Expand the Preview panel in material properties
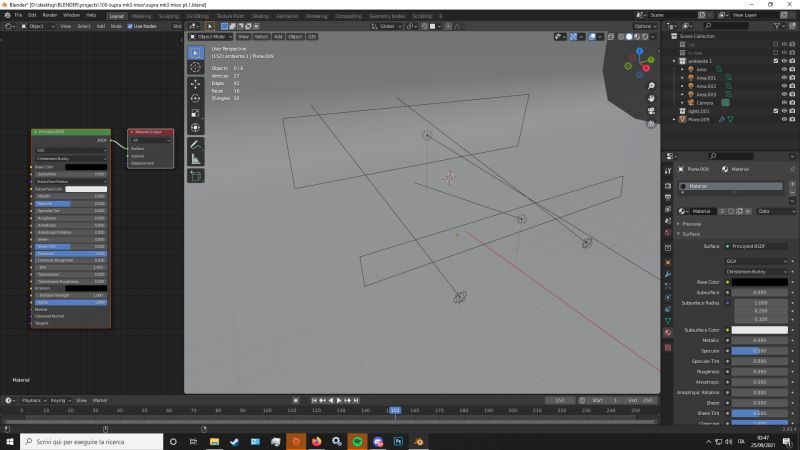The width and height of the screenshot is (800, 450). (691, 224)
